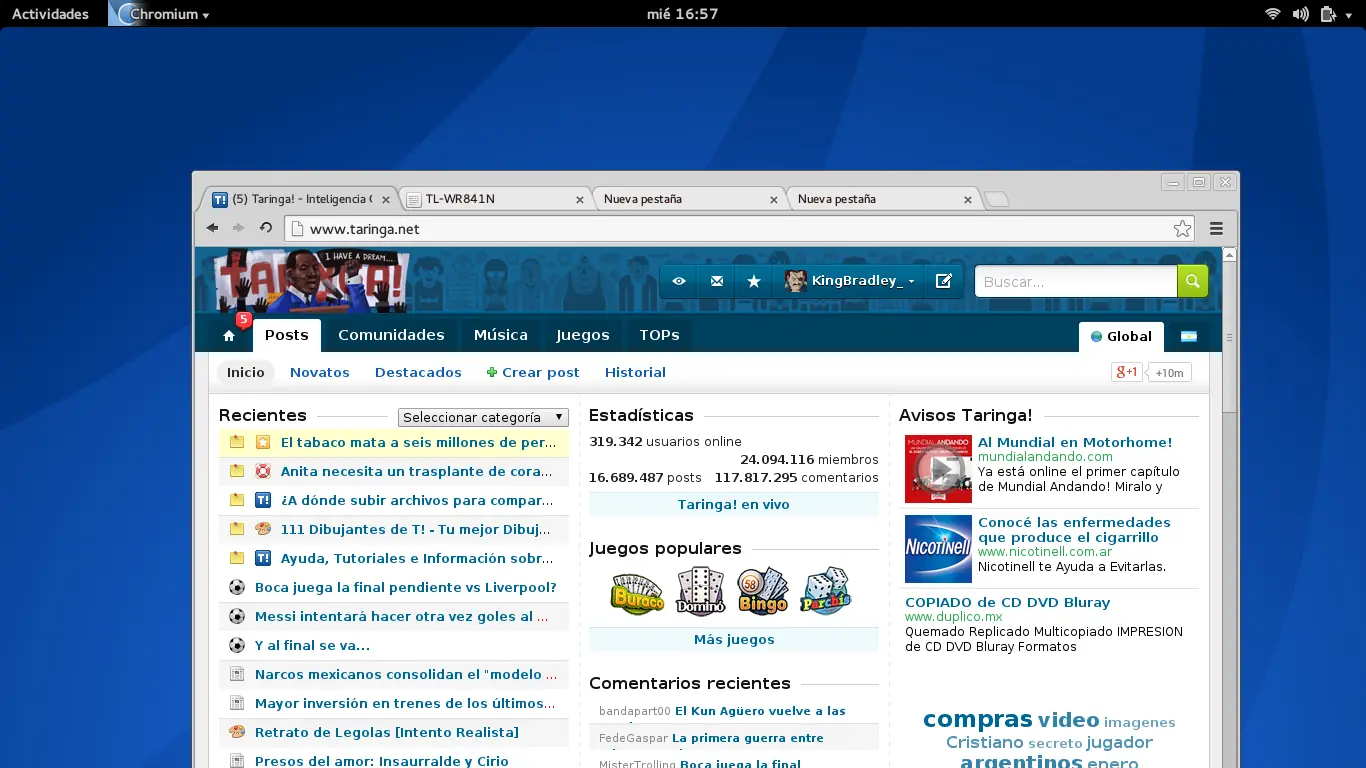Image resolution: width=1366 pixels, height=768 pixels.
Task: Open the Historial link
Action: pos(635,372)
